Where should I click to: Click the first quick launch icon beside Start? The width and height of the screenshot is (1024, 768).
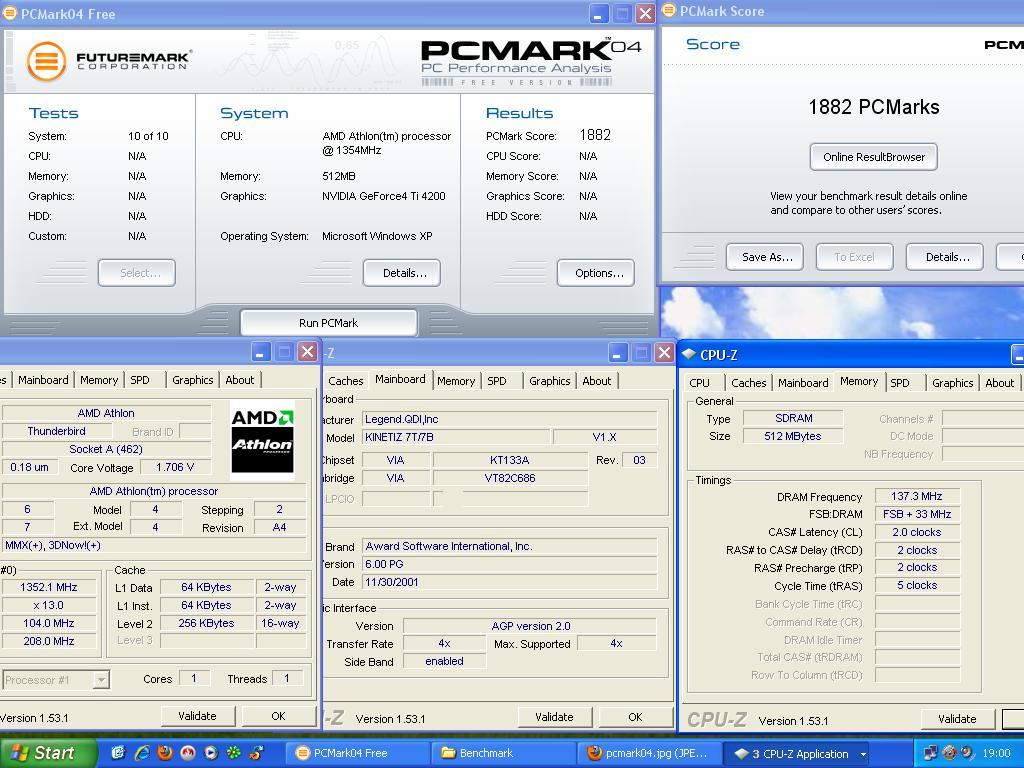tap(118, 753)
